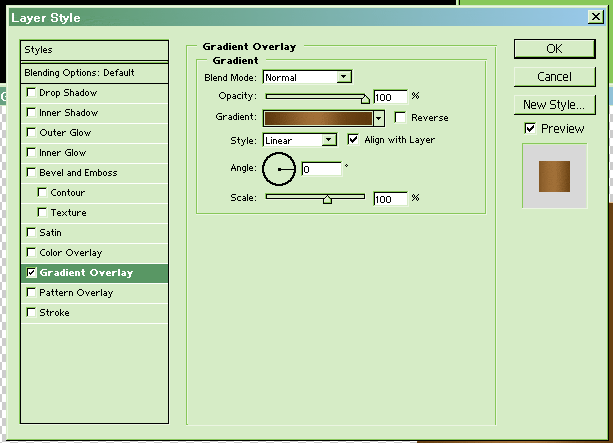Disable the Preview checkbox

coord(530,129)
